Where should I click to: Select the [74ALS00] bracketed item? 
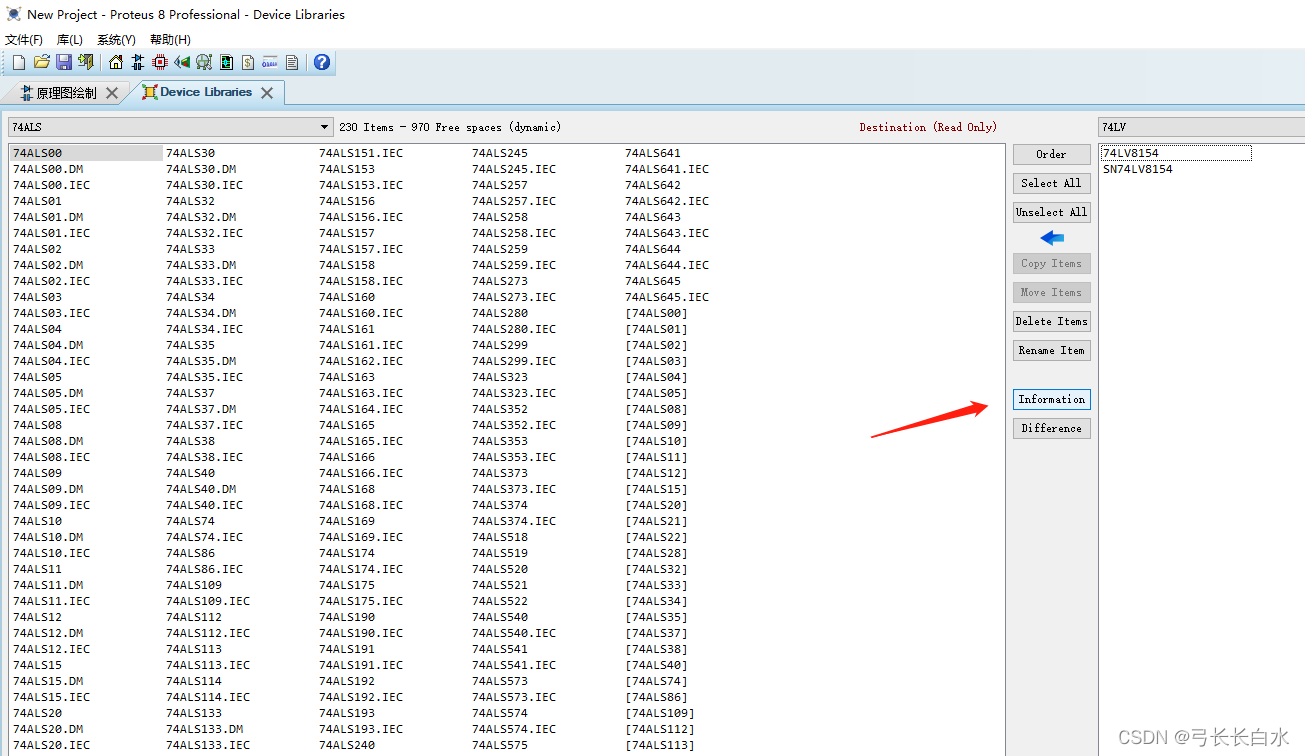pos(656,313)
